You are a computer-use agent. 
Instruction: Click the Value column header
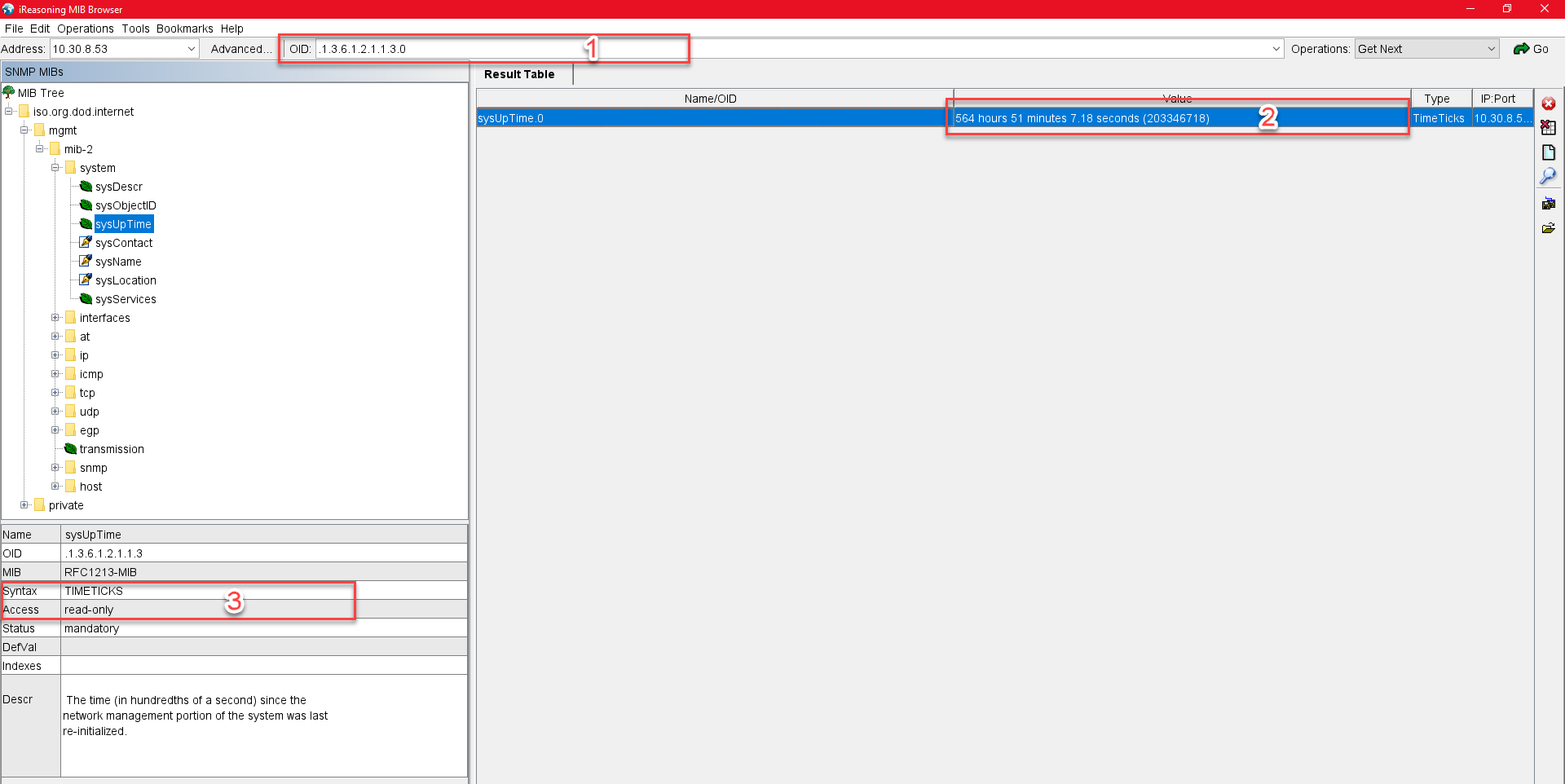coord(1182,99)
